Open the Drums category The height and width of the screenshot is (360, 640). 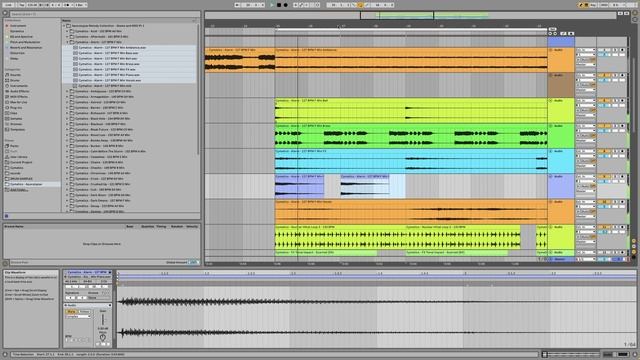15,80
